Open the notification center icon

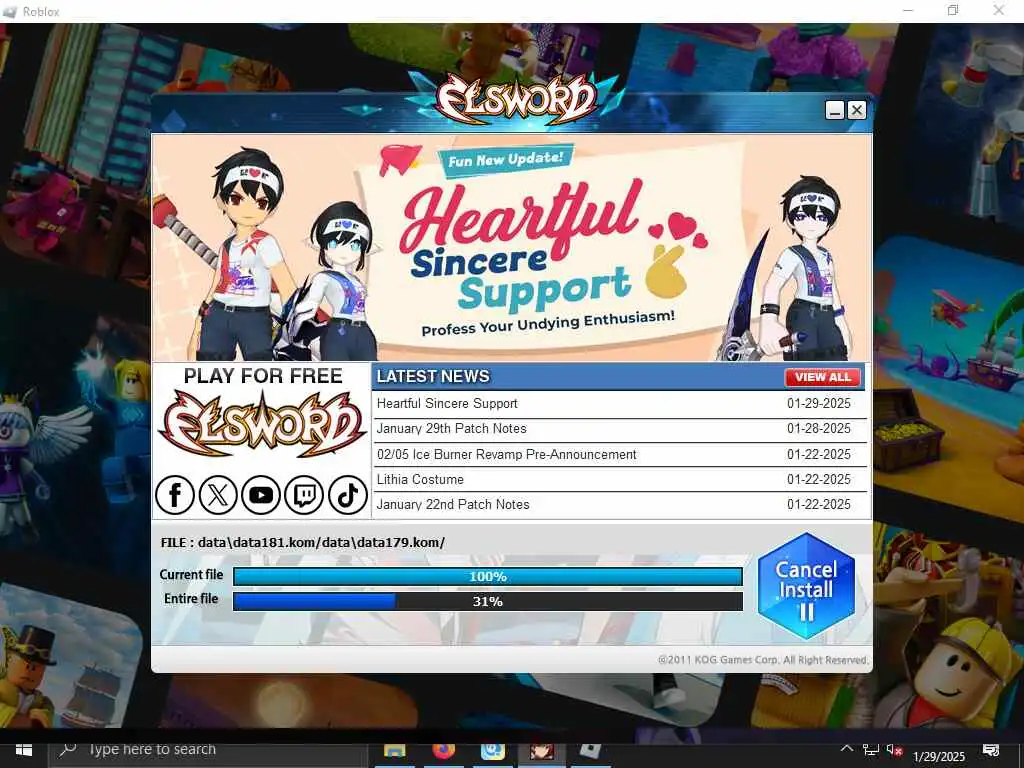pyautogui.click(x=991, y=750)
